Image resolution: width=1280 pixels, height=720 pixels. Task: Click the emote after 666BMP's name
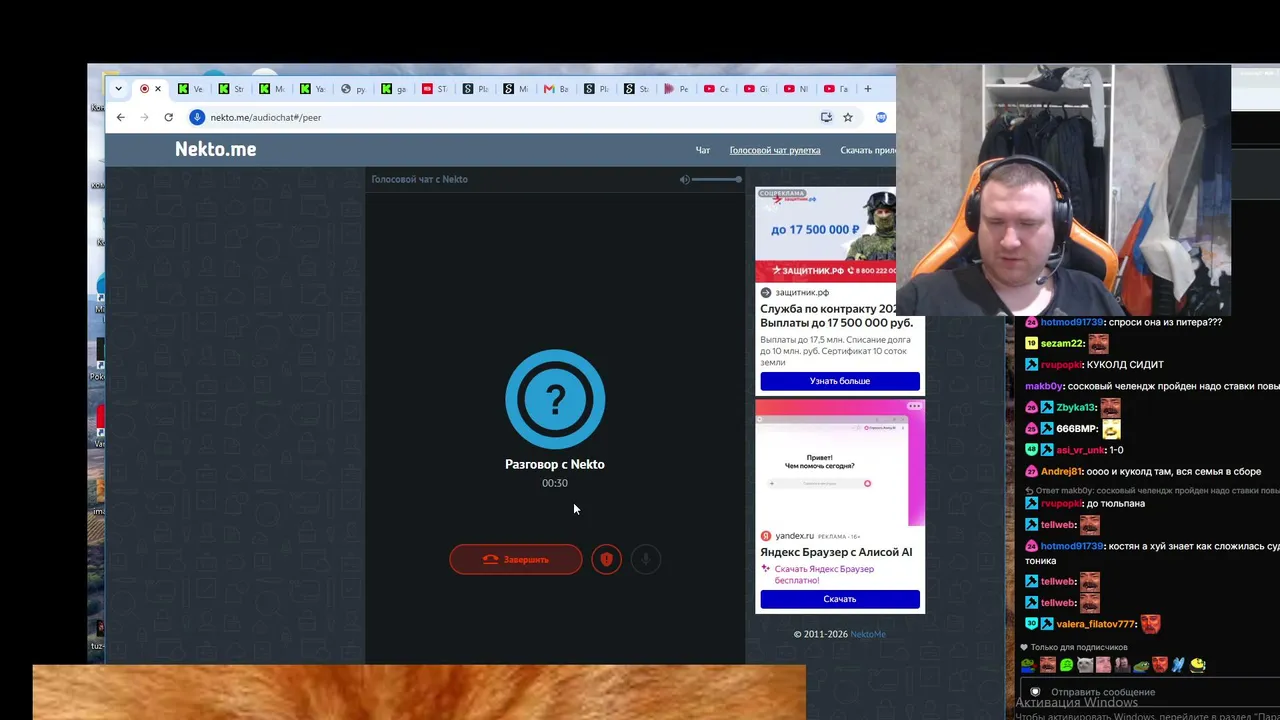pyautogui.click(x=1111, y=429)
